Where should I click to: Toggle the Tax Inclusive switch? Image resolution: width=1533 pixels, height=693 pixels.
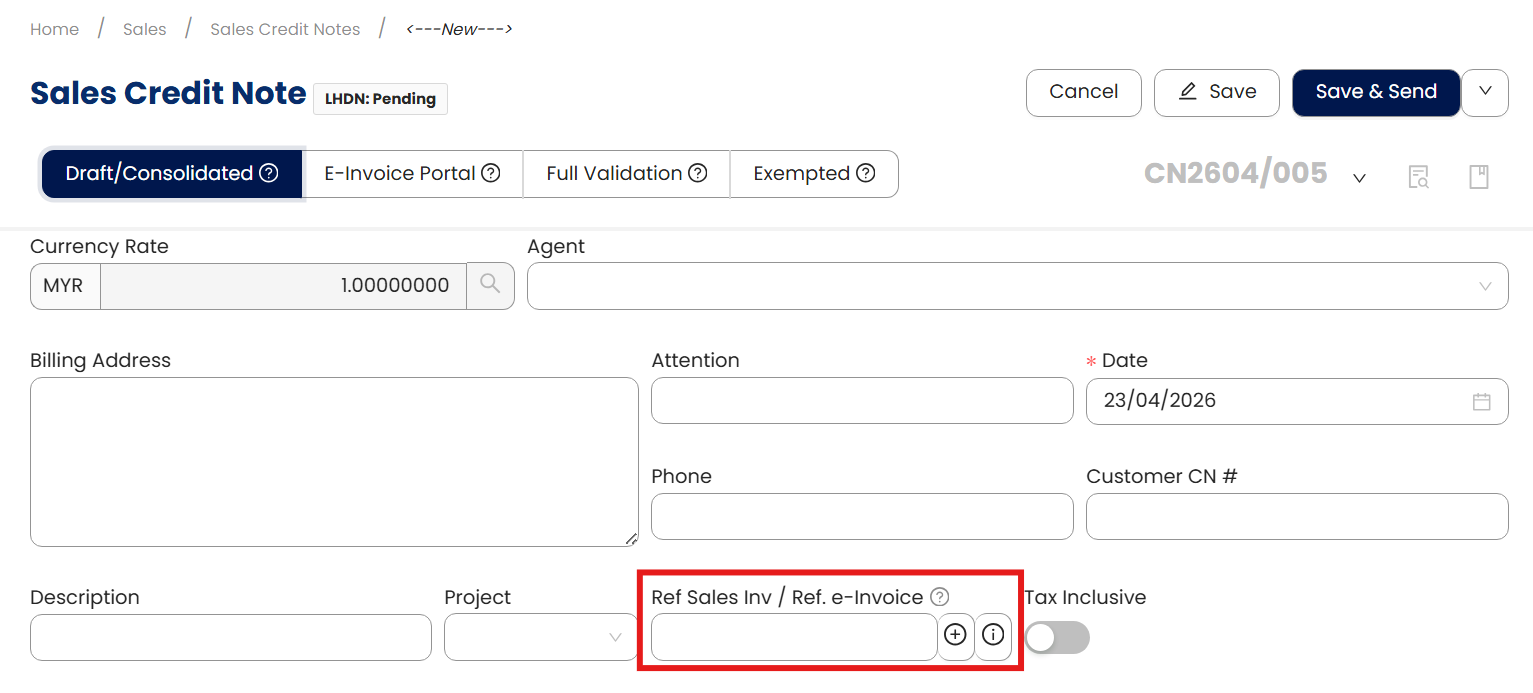[1057, 637]
